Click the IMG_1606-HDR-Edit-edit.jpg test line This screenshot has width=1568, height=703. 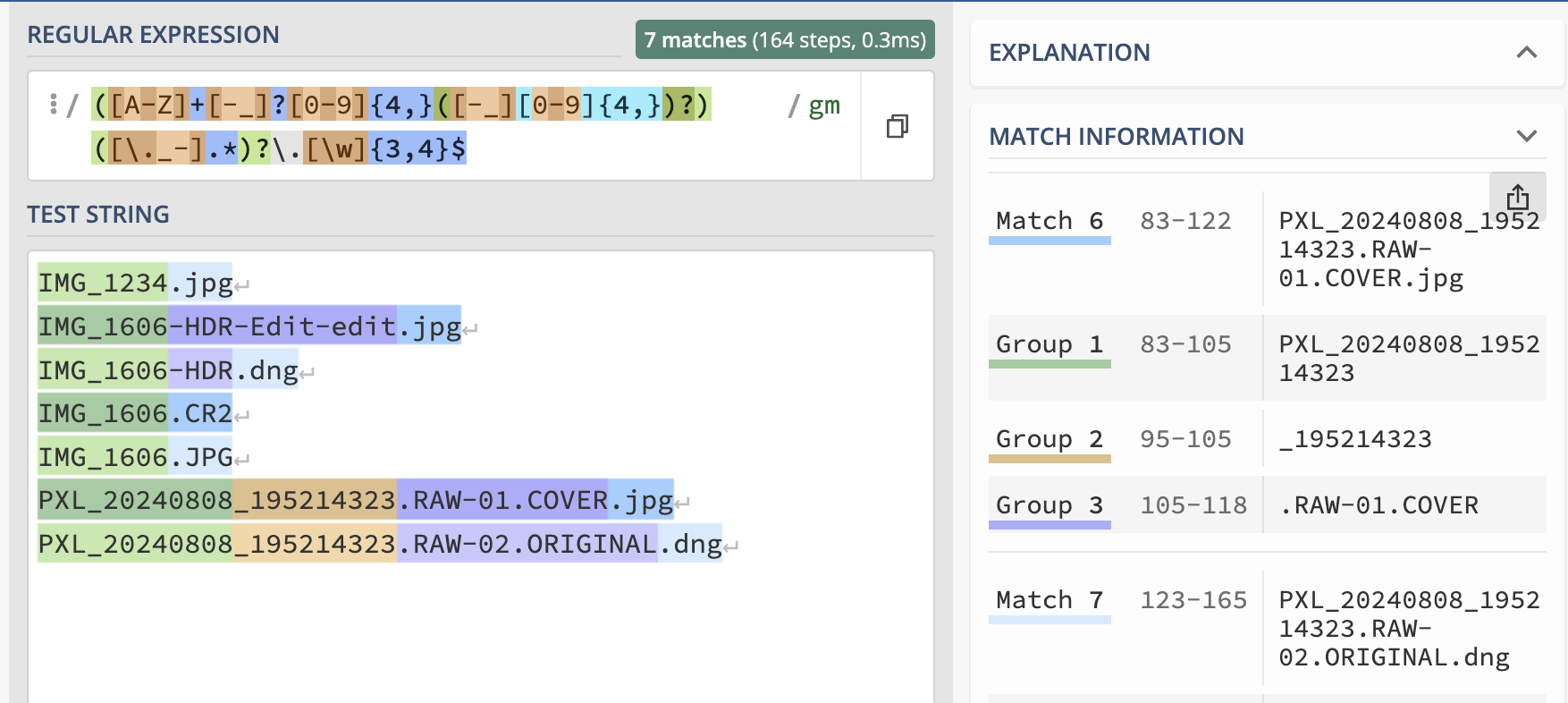[x=249, y=327]
